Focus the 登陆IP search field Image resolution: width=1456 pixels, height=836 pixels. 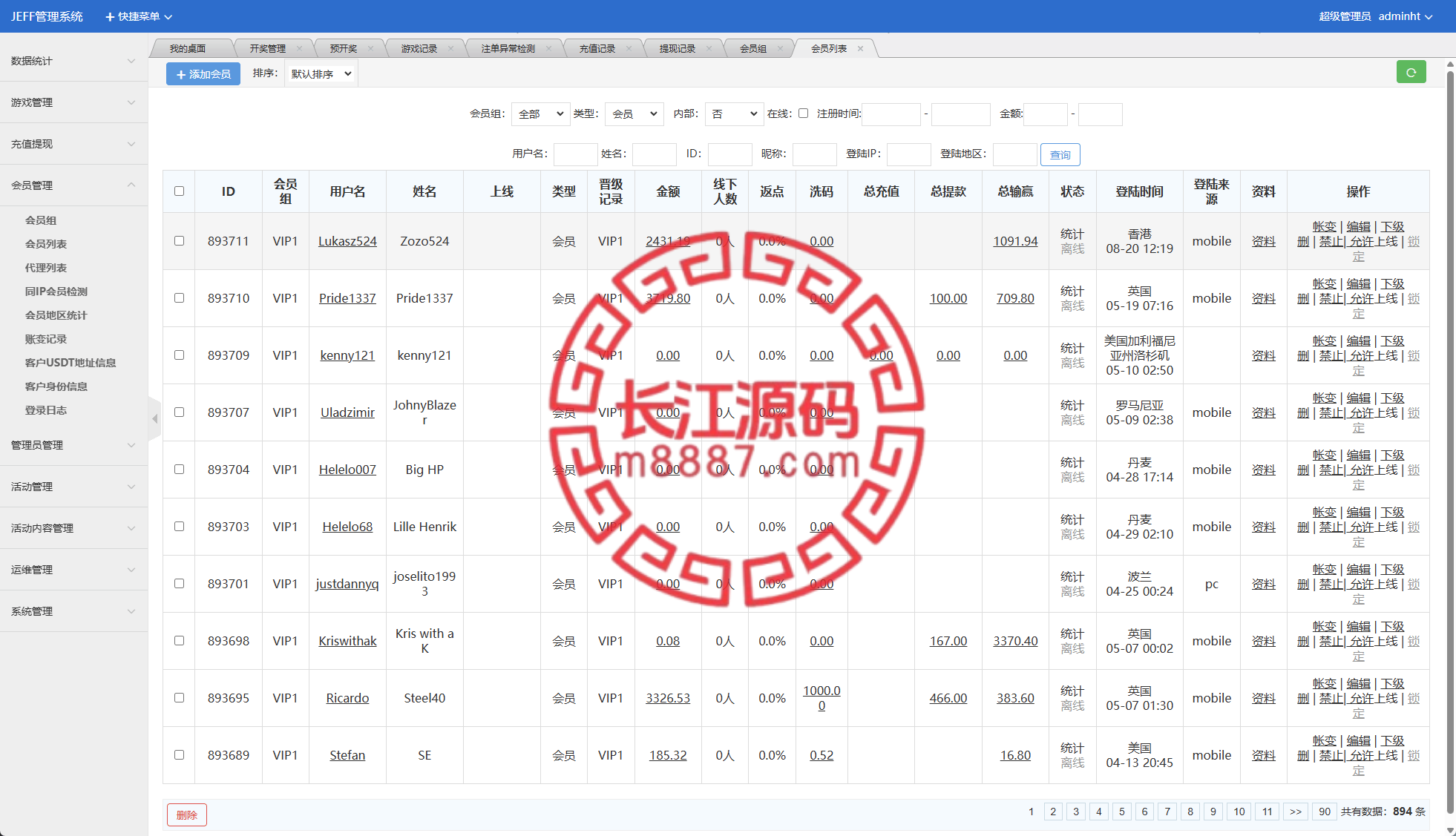pos(908,154)
